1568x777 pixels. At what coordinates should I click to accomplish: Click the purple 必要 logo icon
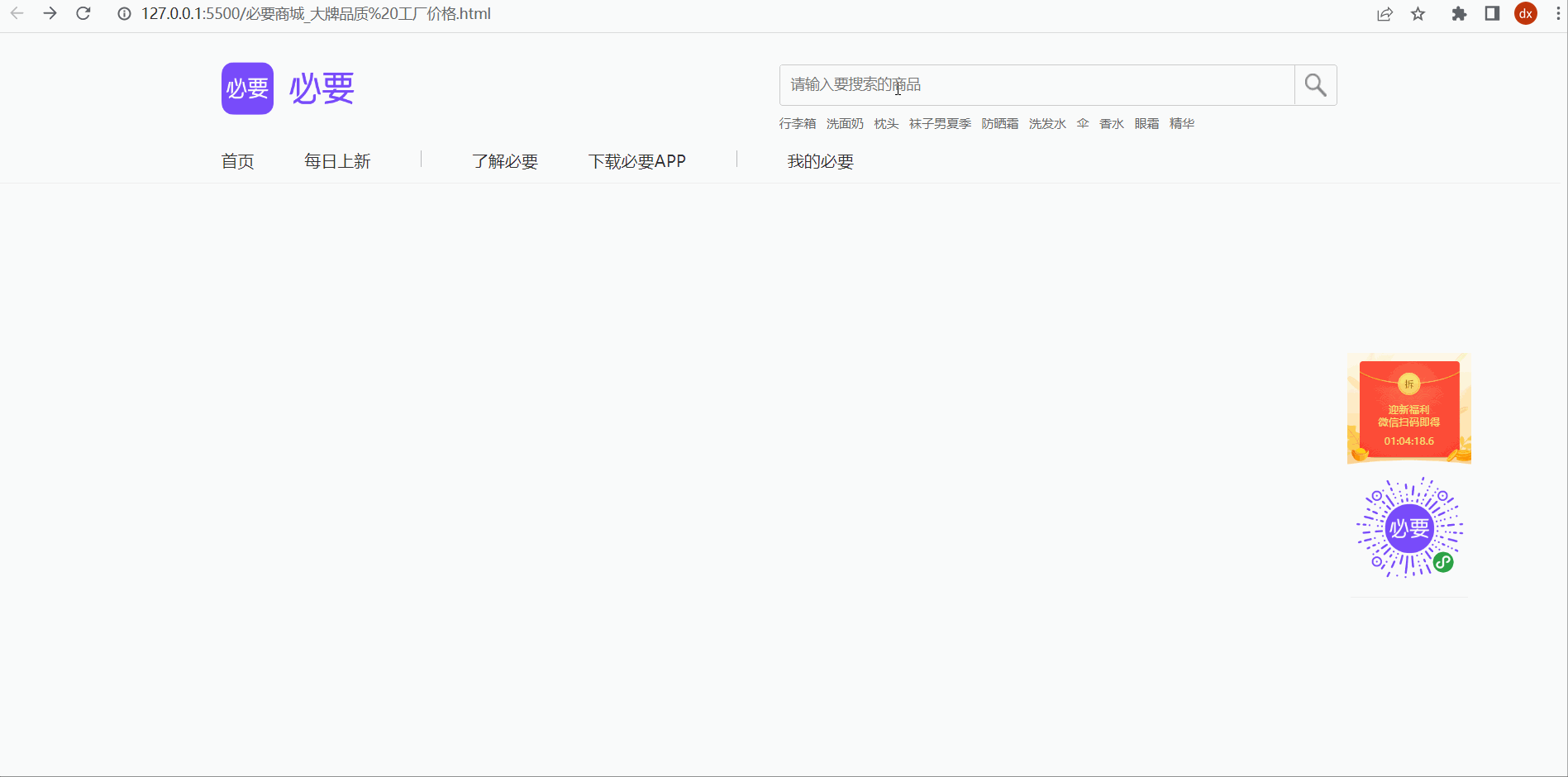[x=247, y=88]
